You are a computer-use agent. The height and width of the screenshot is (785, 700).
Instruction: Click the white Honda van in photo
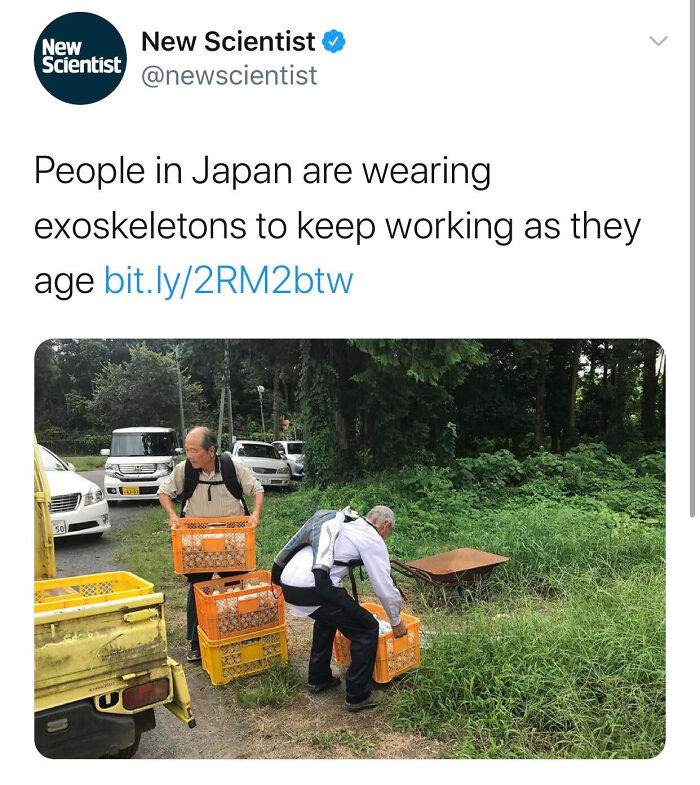coord(141,464)
